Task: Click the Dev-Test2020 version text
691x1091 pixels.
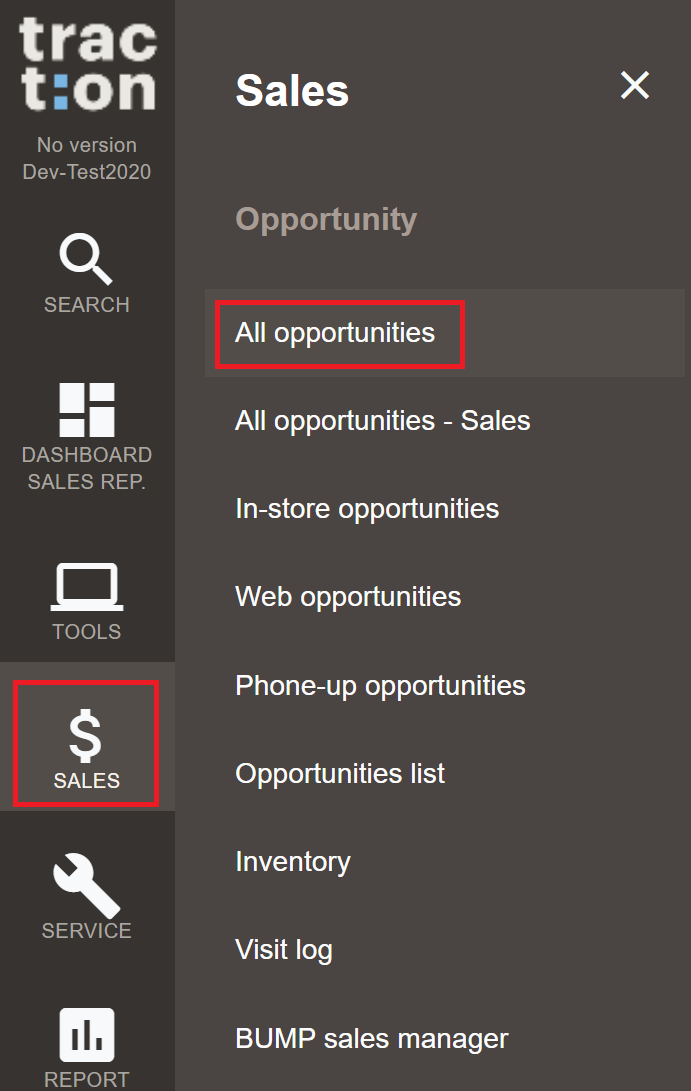Action: 87,172
